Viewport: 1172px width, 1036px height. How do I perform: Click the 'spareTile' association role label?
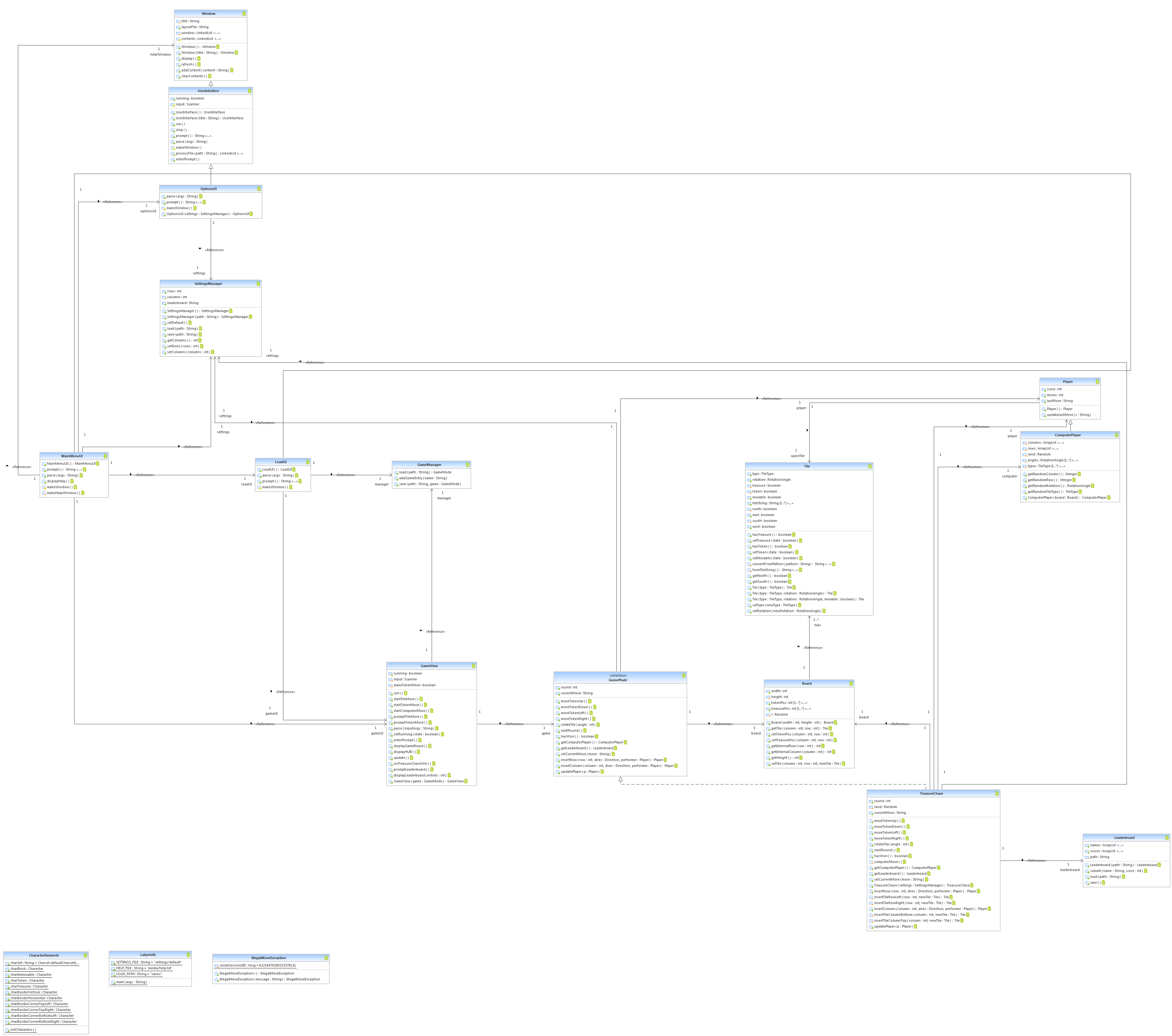[798, 456]
